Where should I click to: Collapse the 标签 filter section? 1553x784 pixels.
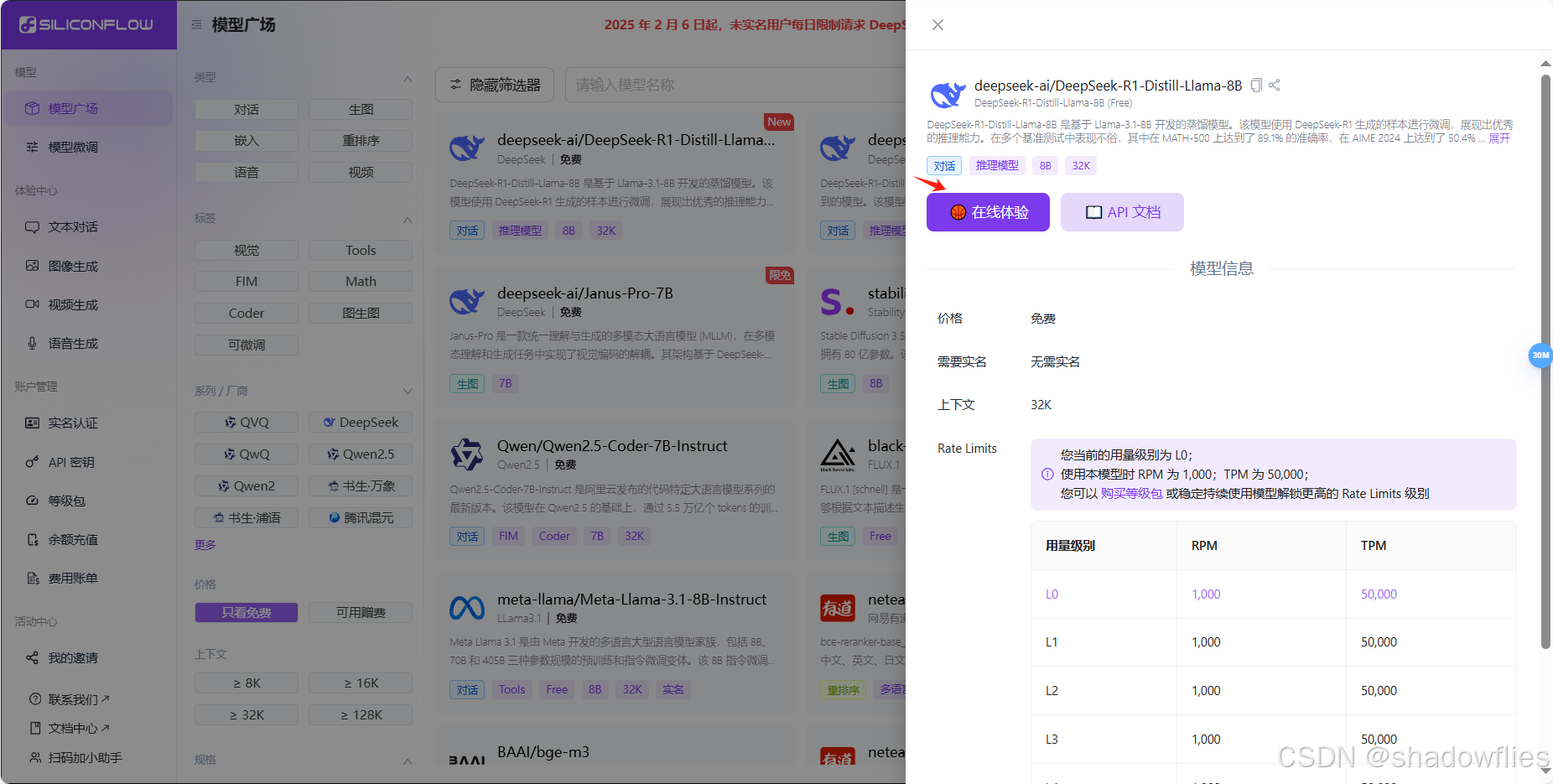(x=408, y=219)
